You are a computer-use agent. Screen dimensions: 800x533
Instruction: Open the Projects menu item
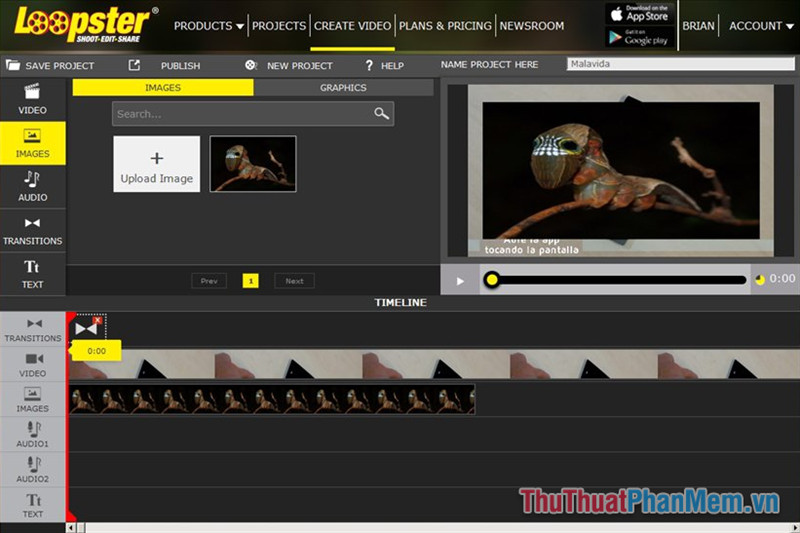coord(279,26)
